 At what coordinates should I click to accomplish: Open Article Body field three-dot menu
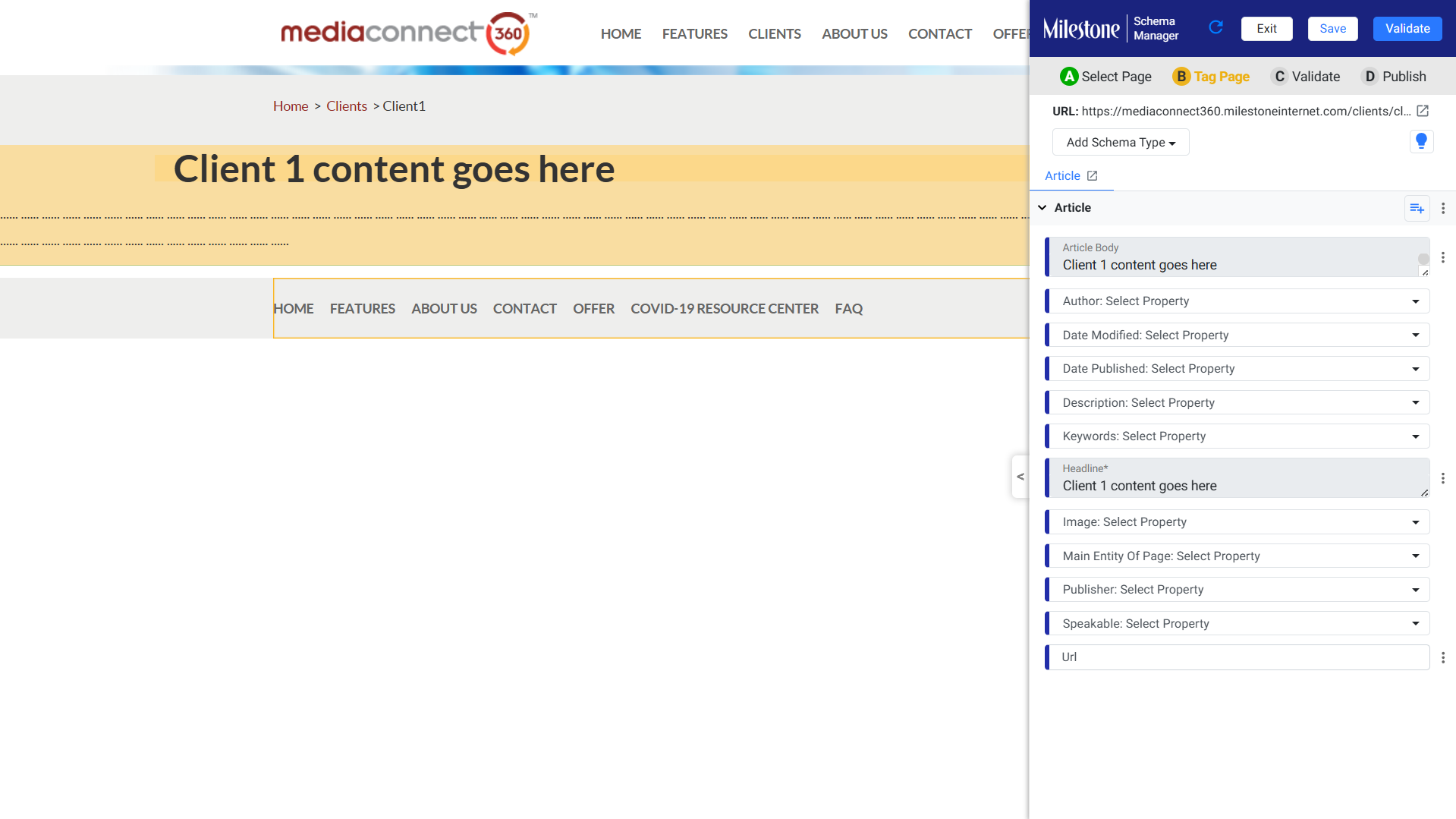[x=1443, y=257]
